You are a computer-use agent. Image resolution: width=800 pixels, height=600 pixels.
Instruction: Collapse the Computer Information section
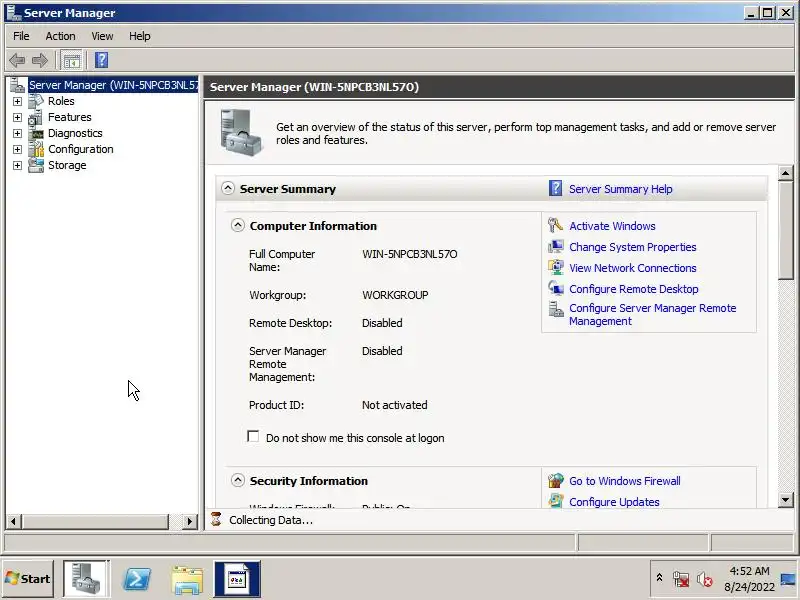point(238,225)
